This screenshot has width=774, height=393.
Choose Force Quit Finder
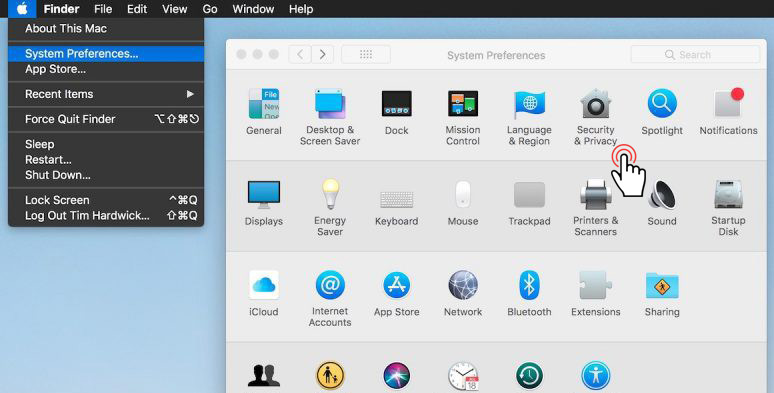(x=106, y=119)
